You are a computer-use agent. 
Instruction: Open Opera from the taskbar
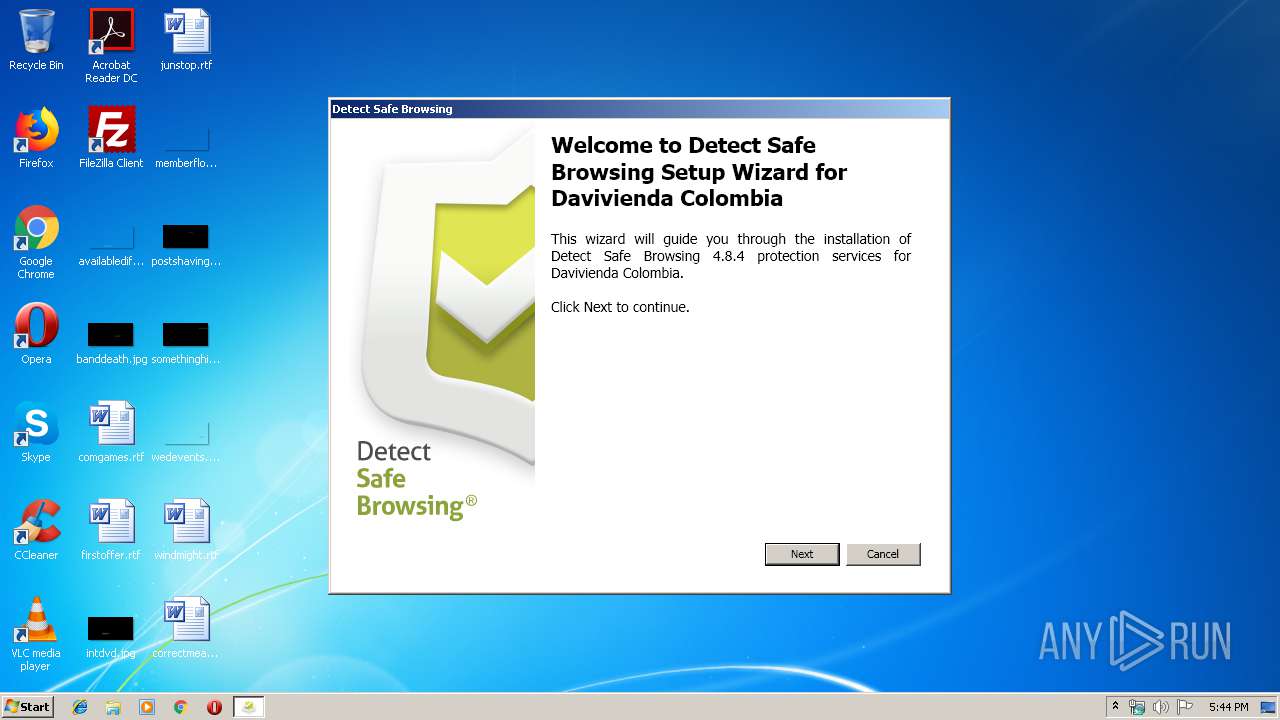[214, 707]
